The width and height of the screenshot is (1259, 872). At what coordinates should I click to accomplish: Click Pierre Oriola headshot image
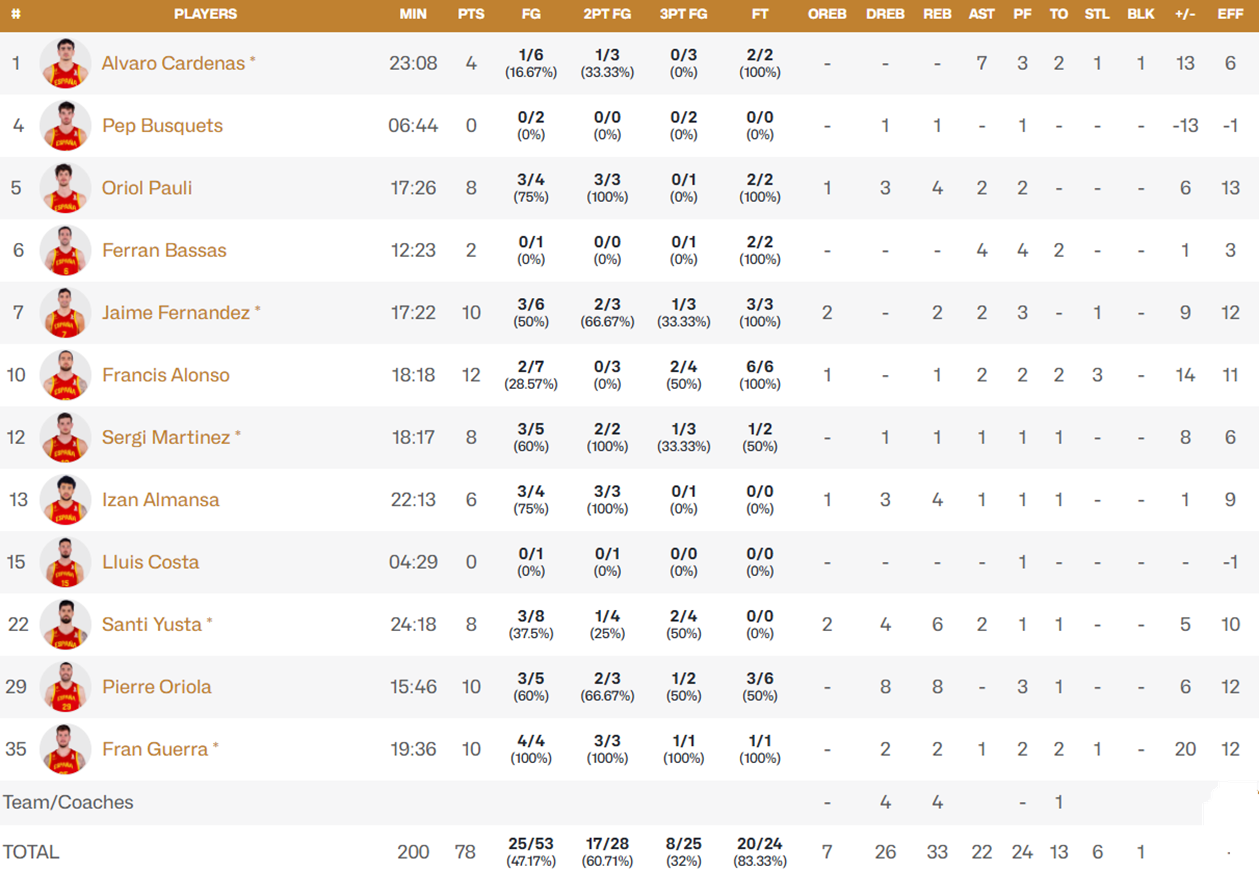click(65, 687)
